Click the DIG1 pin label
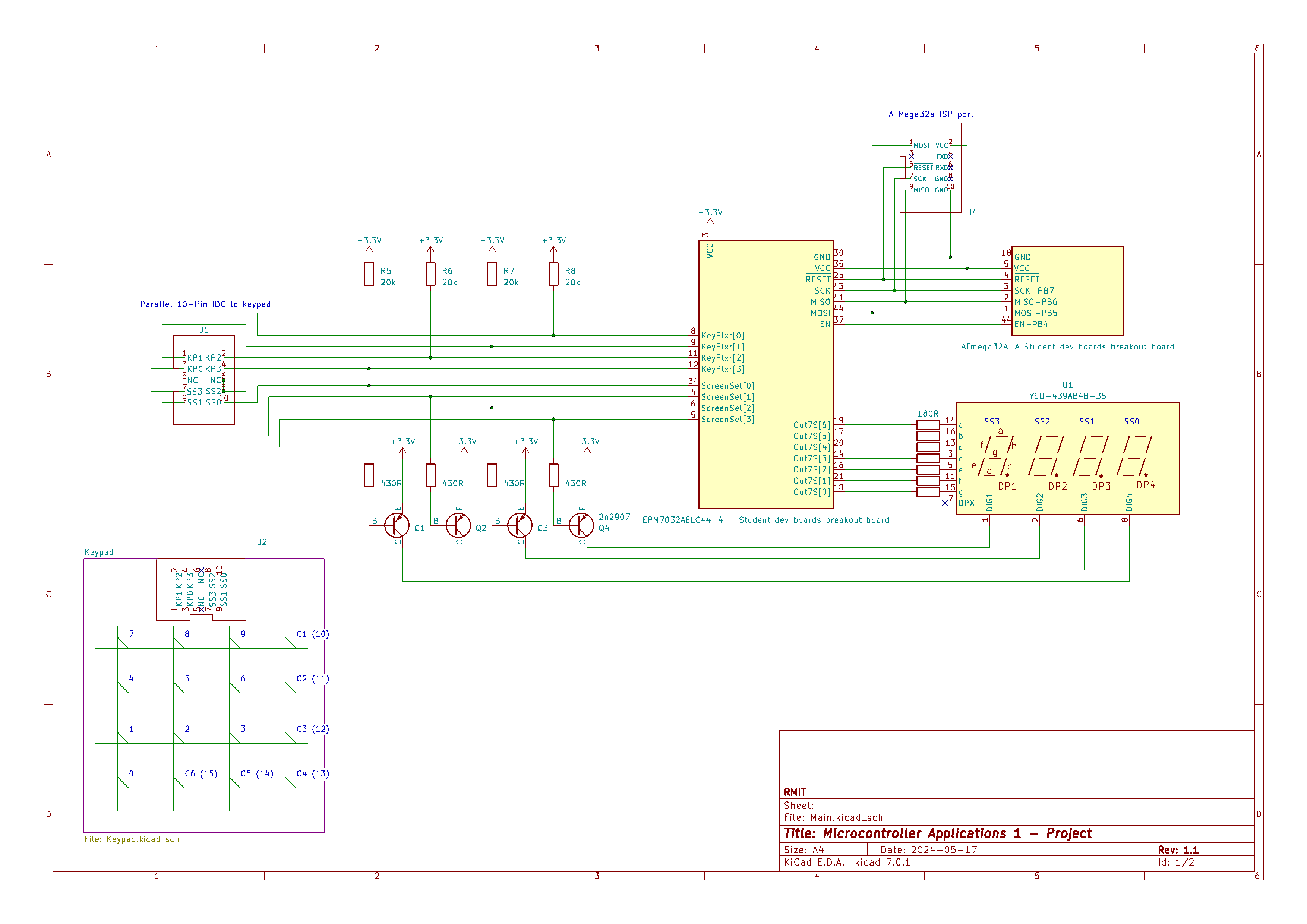The width and height of the screenshot is (1307, 924). click(x=989, y=502)
